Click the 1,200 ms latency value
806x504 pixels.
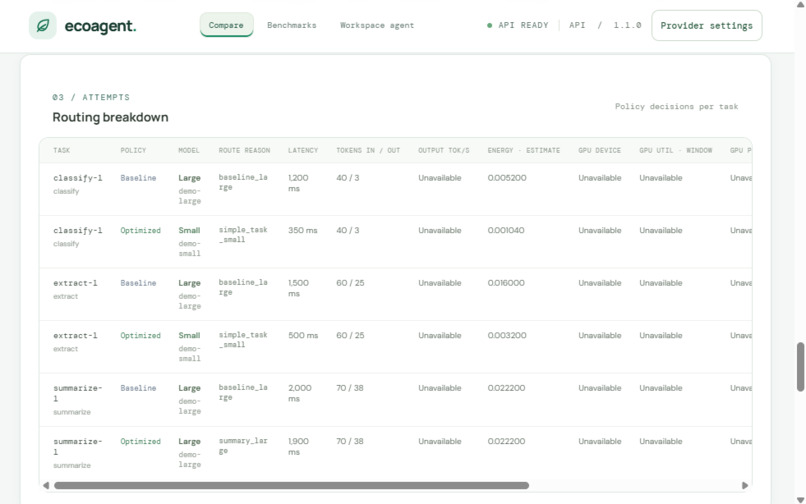point(298,183)
